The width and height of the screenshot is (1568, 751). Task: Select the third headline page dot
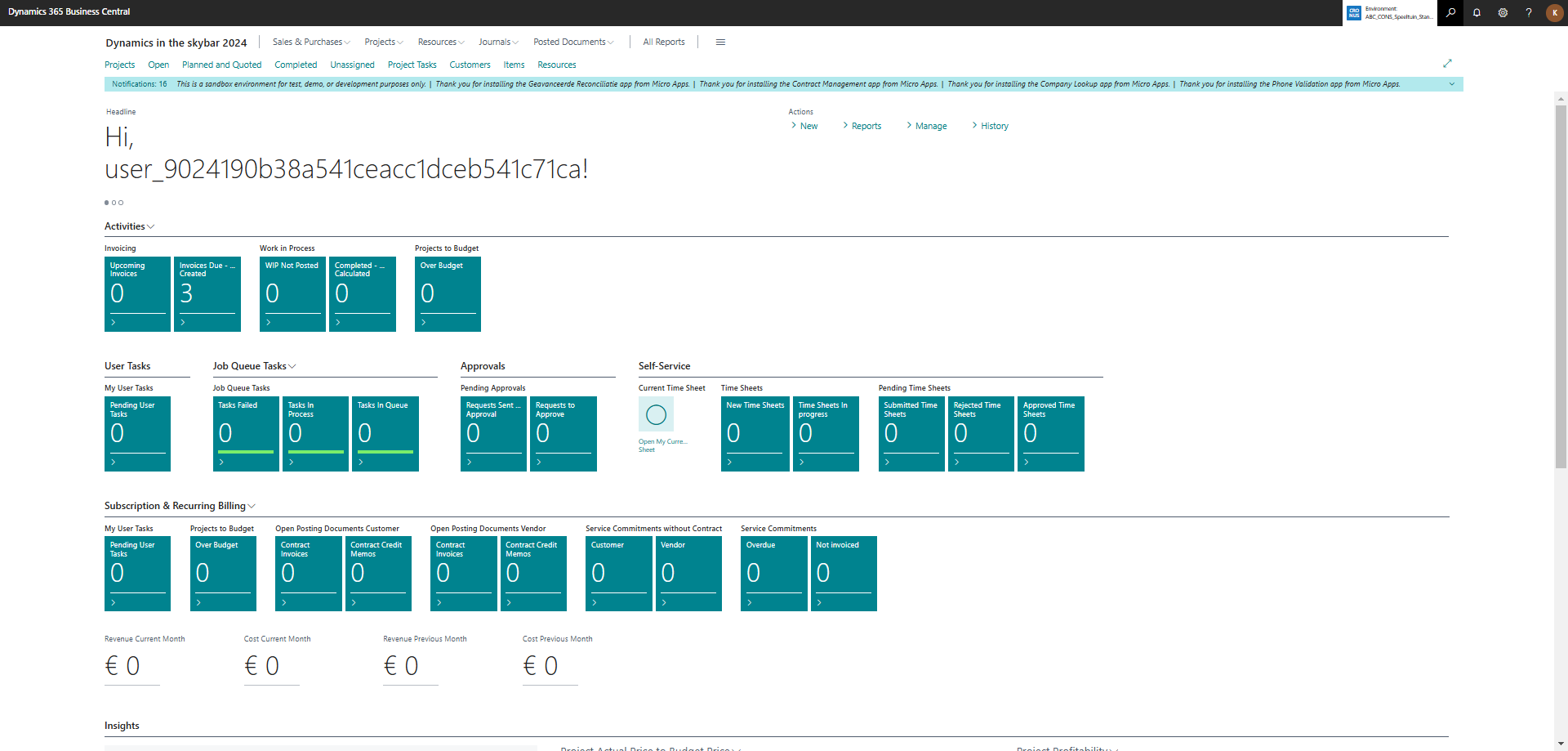point(122,203)
